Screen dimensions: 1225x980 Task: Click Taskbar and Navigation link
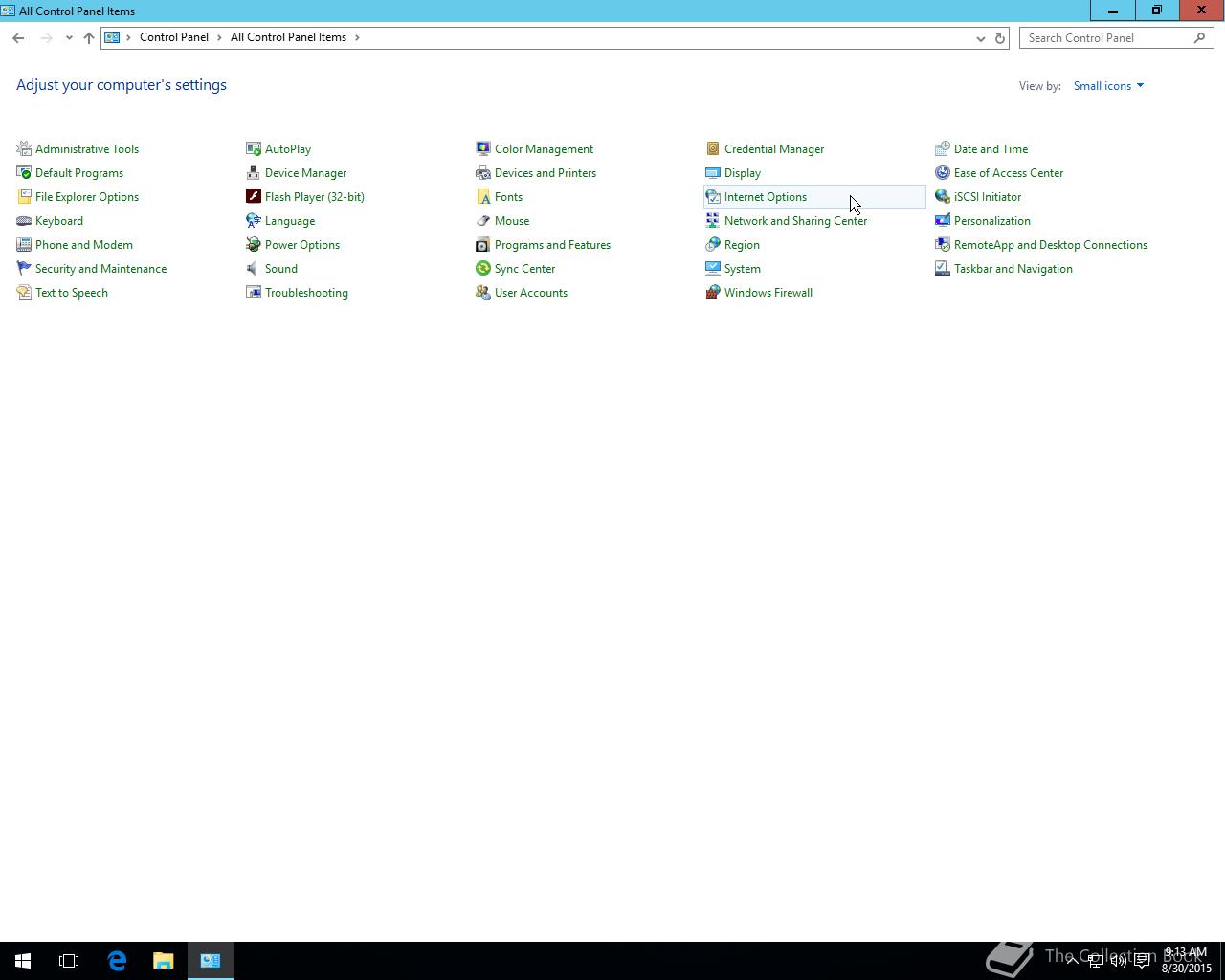pos(1013,269)
